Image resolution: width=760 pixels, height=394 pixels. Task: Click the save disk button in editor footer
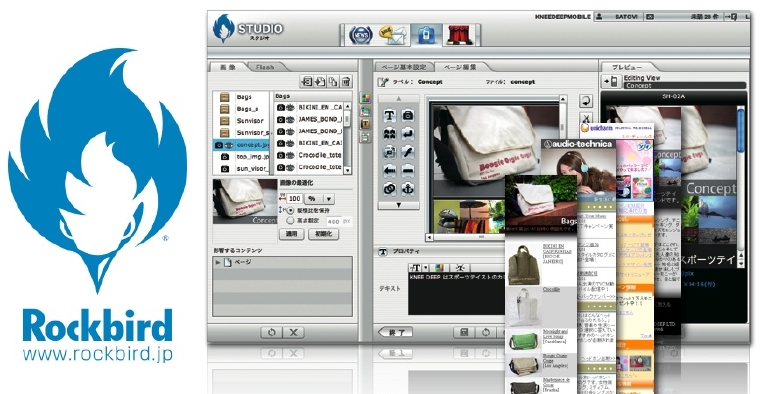tap(464, 332)
